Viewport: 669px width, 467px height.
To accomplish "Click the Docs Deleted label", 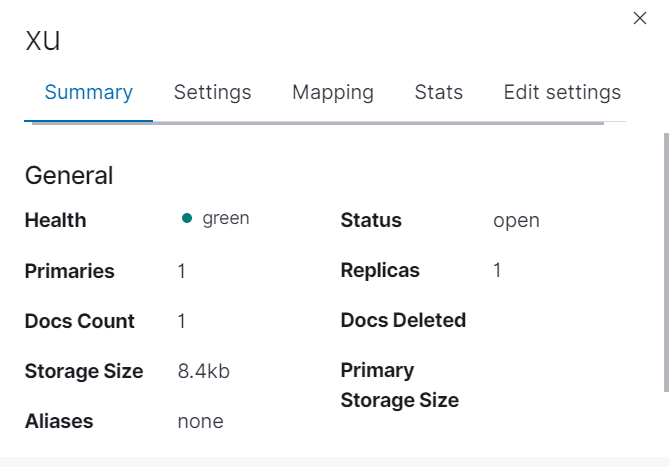I will [403, 321].
